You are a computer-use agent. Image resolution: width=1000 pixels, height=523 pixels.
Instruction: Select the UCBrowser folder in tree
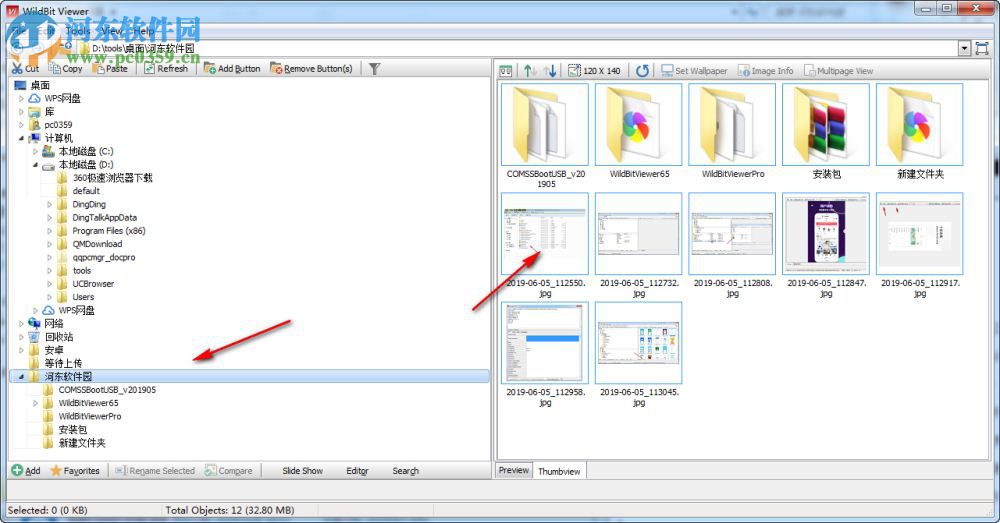tap(93, 284)
